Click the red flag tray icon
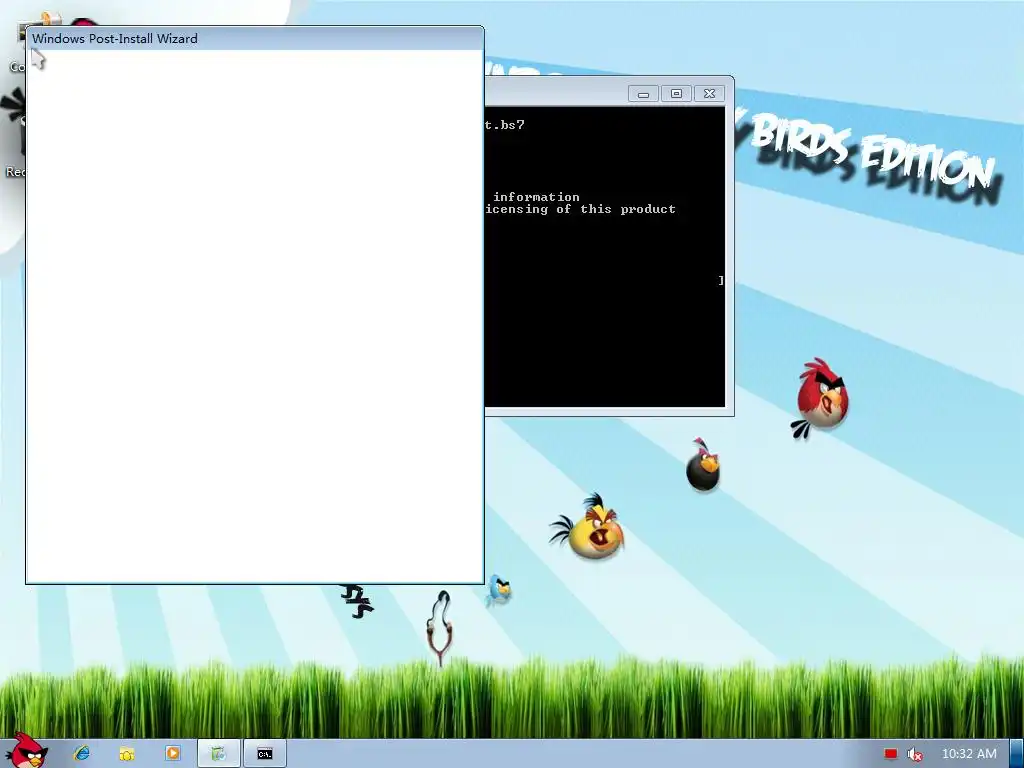 (891, 754)
